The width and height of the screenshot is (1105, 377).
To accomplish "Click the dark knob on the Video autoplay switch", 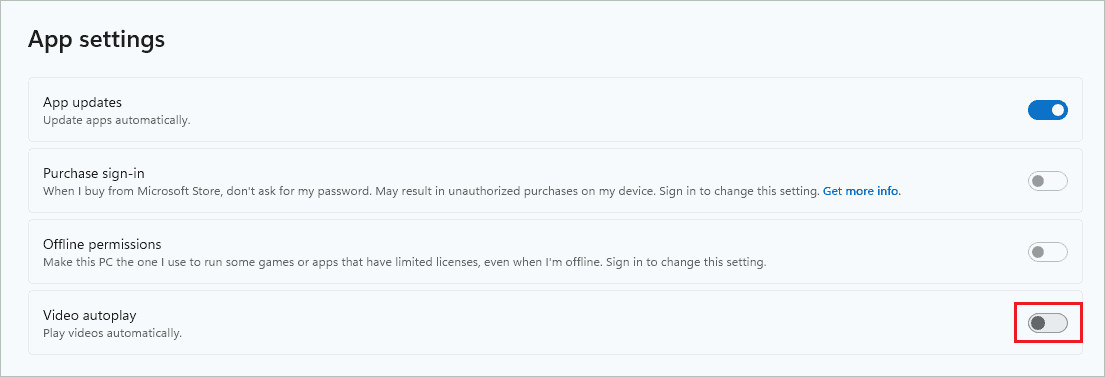I will pyautogui.click(x=1037, y=323).
